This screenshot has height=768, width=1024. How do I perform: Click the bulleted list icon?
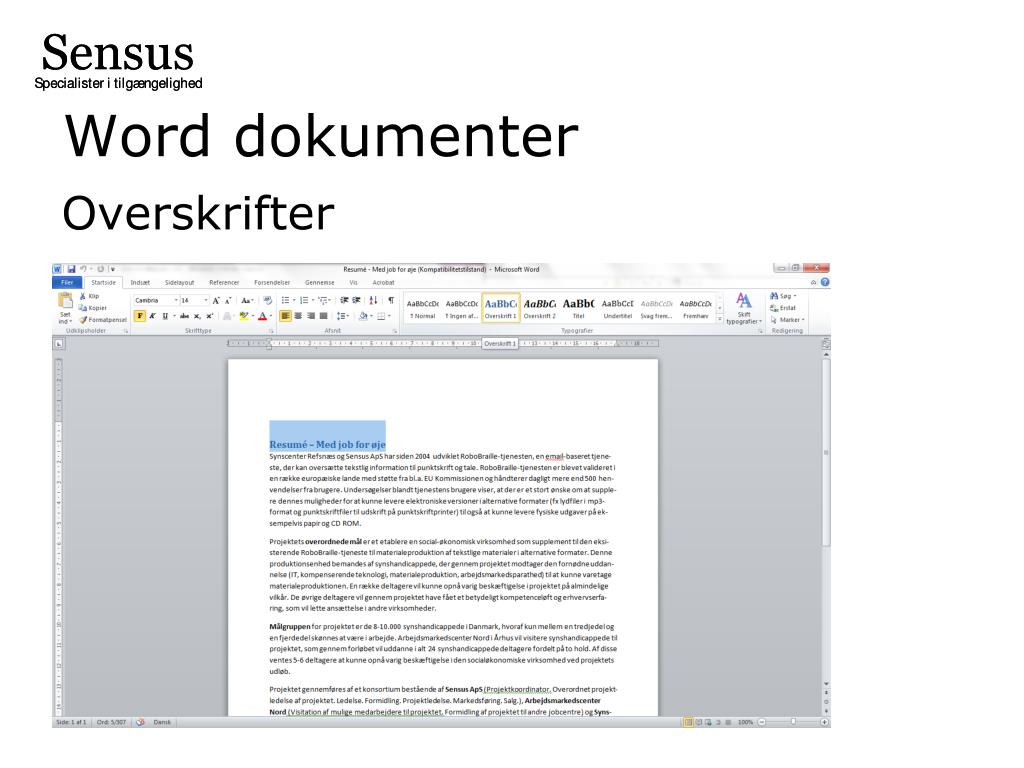(285, 300)
